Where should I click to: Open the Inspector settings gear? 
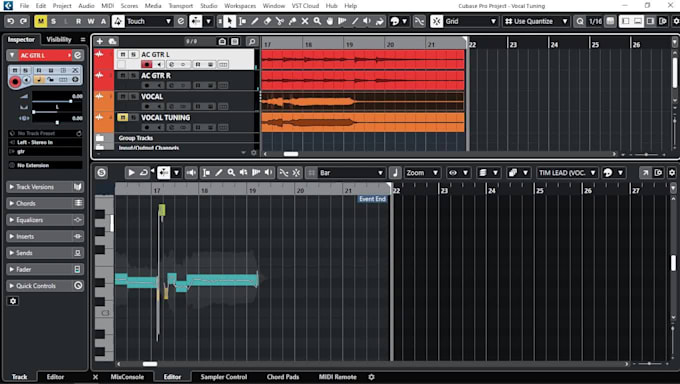[x=13, y=301]
